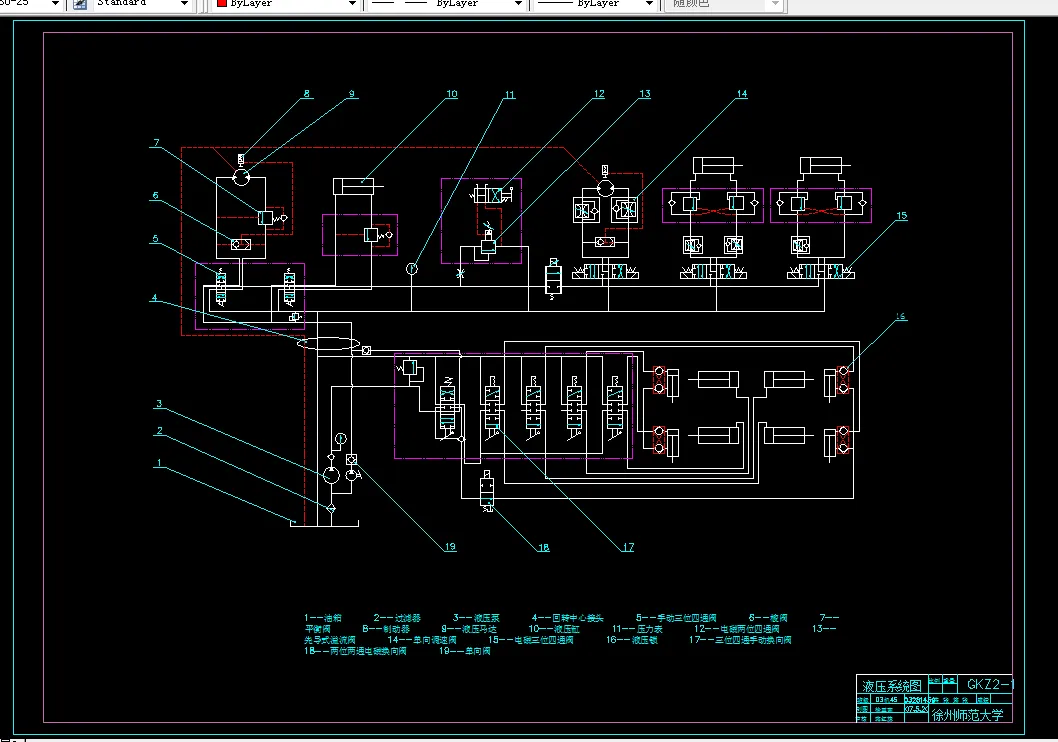This screenshot has height=742, width=1058.
Task: Click legend entry 18--两位两通电磁换向阀
Action: point(355,651)
